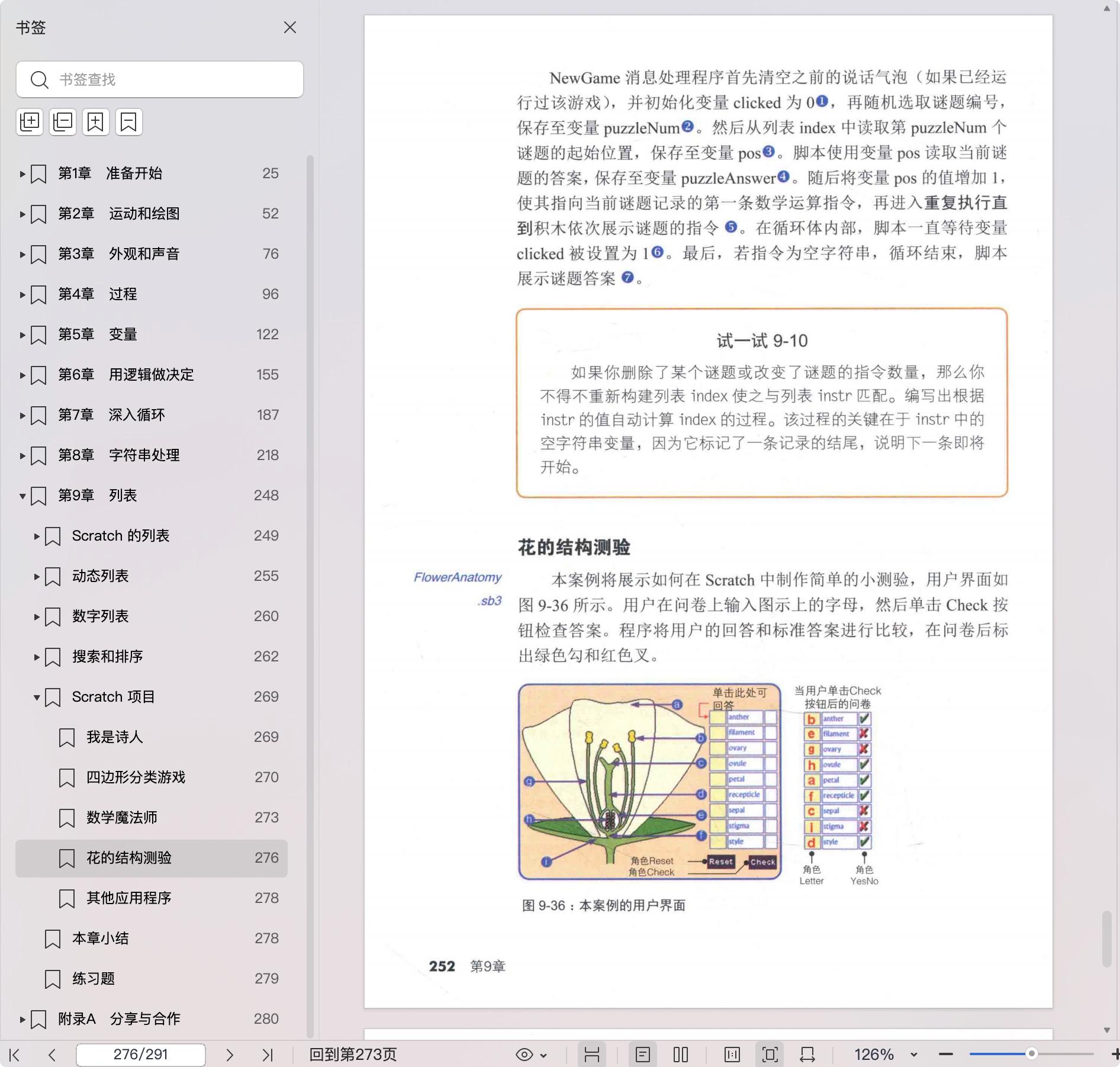The width and height of the screenshot is (1120, 1067).
Task: Click the 回到第273页 link
Action: 353,1055
